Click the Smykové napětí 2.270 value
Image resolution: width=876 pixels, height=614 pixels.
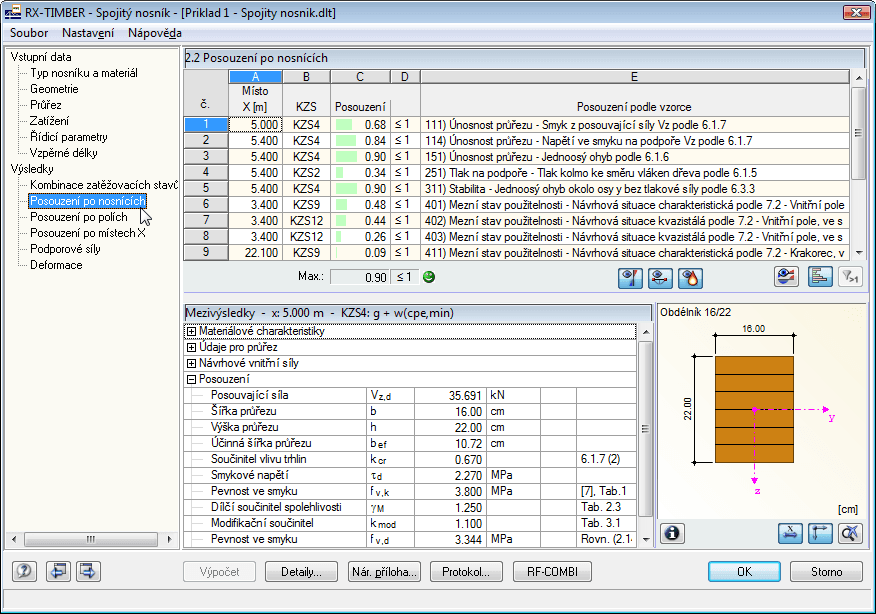coord(450,475)
